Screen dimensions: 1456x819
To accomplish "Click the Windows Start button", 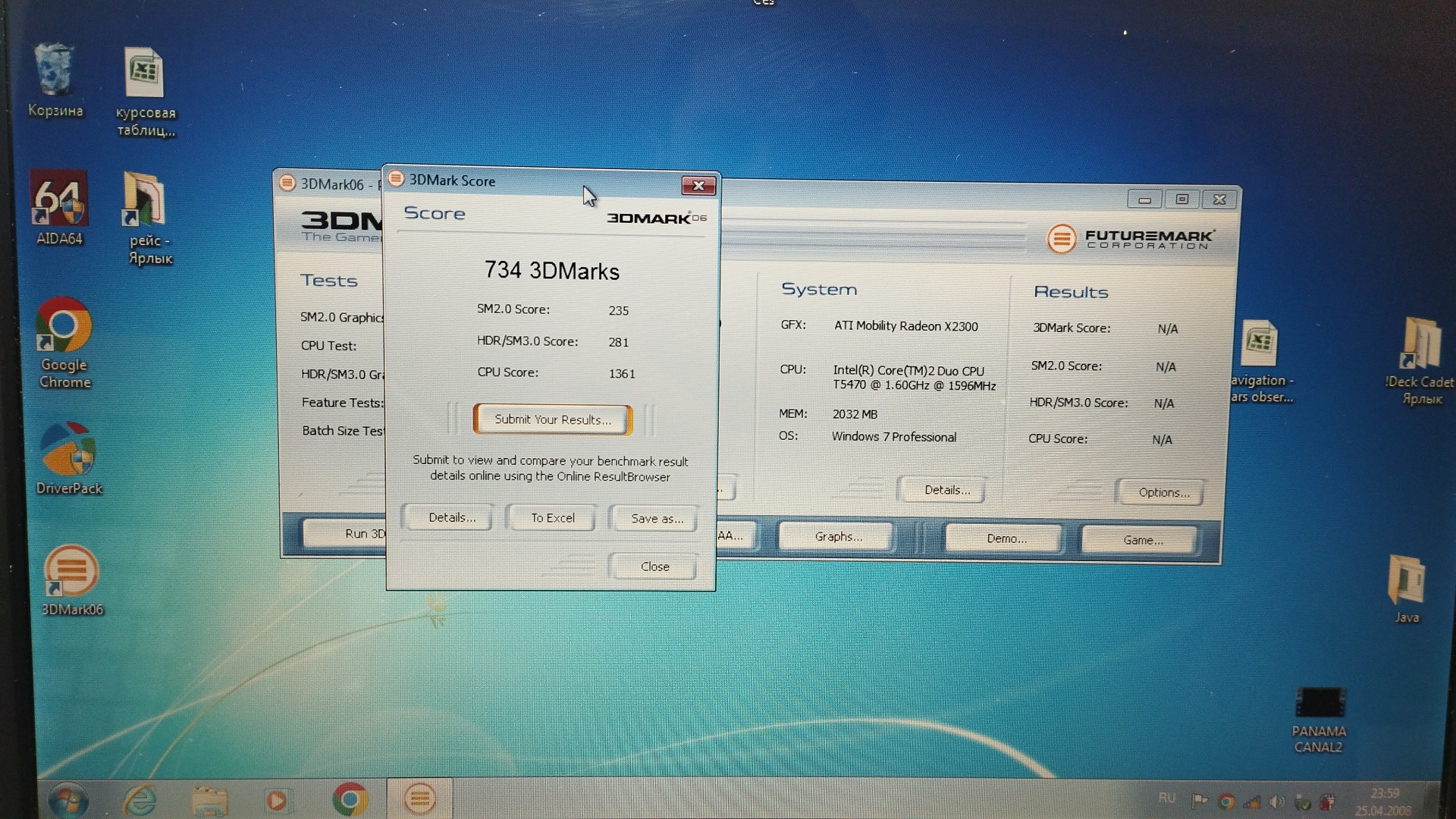I will coord(68,800).
